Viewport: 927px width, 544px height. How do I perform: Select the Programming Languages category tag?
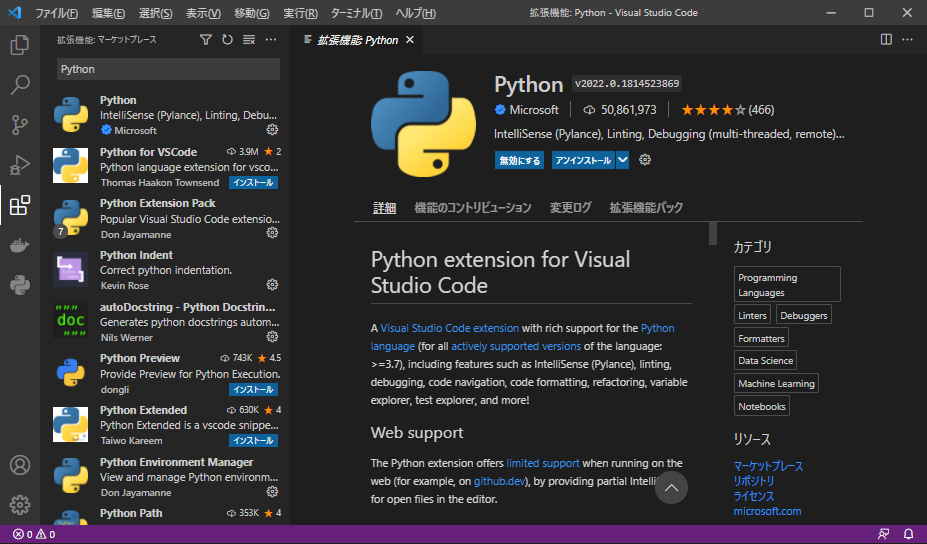pos(787,284)
